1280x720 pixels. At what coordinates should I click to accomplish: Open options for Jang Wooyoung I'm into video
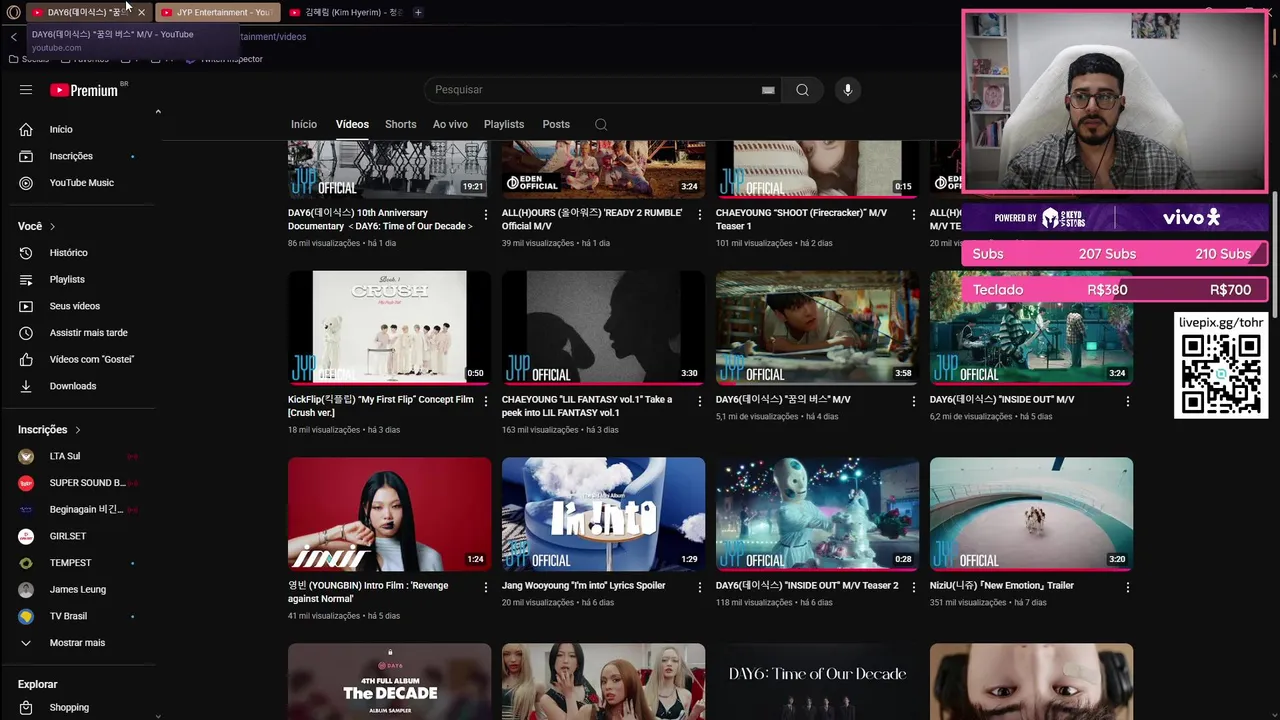(699, 587)
